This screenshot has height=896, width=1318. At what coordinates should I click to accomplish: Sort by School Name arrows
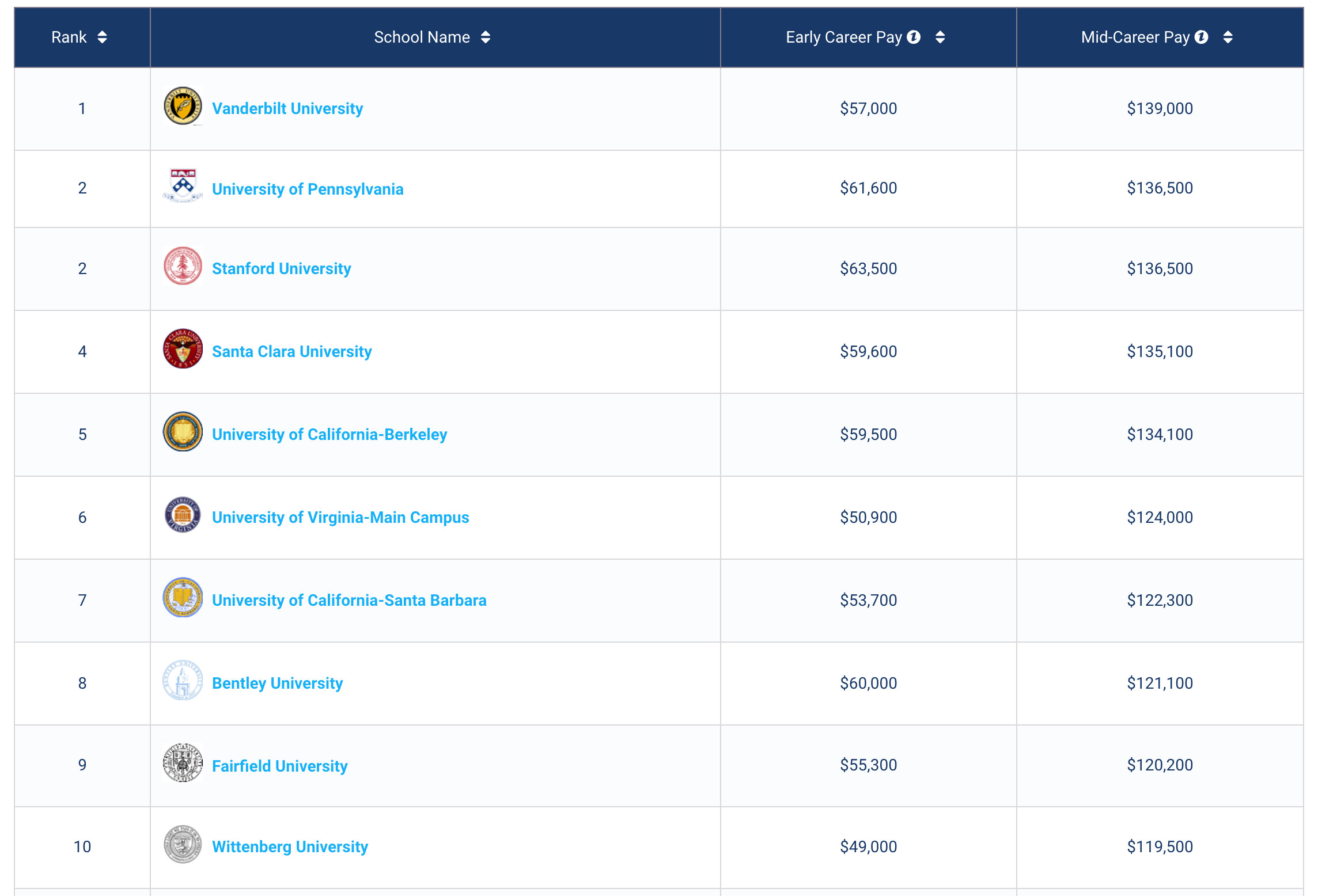pyautogui.click(x=486, y=37)
